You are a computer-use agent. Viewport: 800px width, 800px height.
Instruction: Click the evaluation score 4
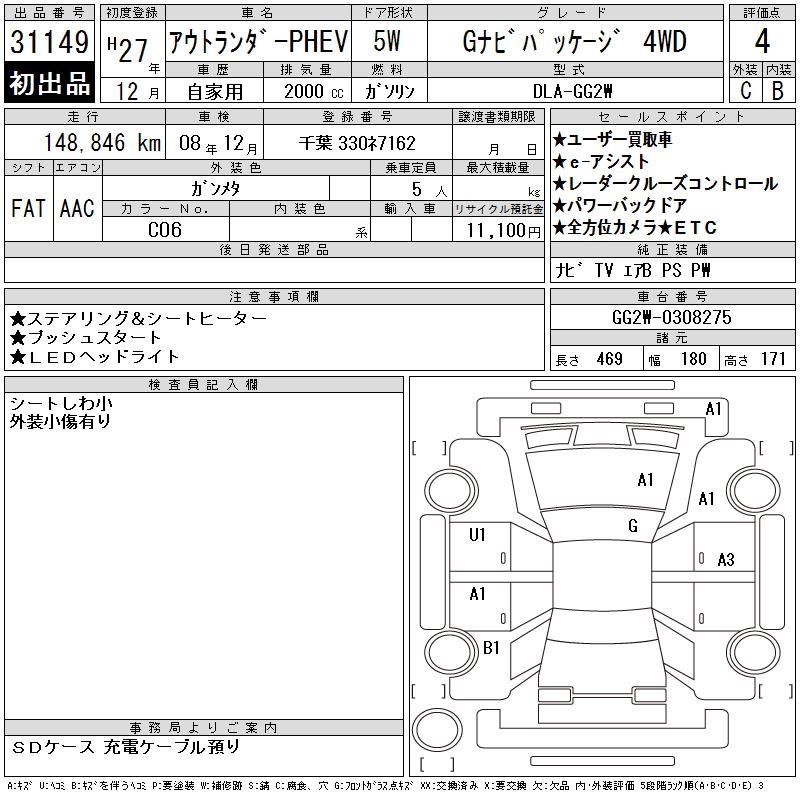(x=761, y=42)
